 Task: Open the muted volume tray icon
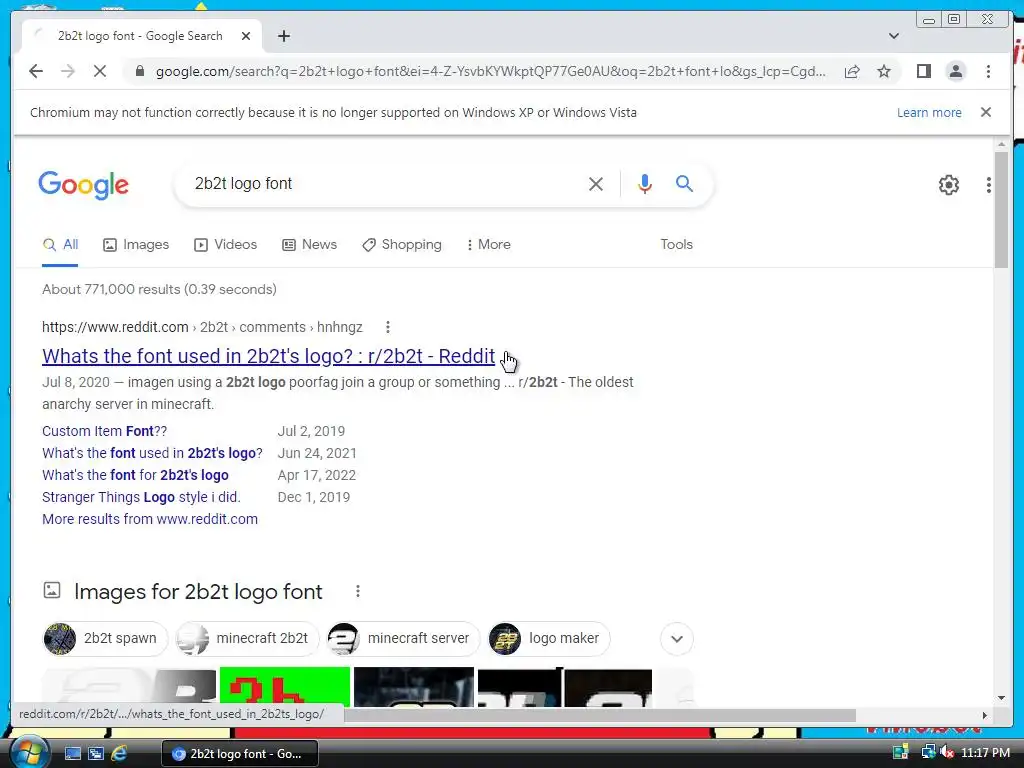pos(946,752)
